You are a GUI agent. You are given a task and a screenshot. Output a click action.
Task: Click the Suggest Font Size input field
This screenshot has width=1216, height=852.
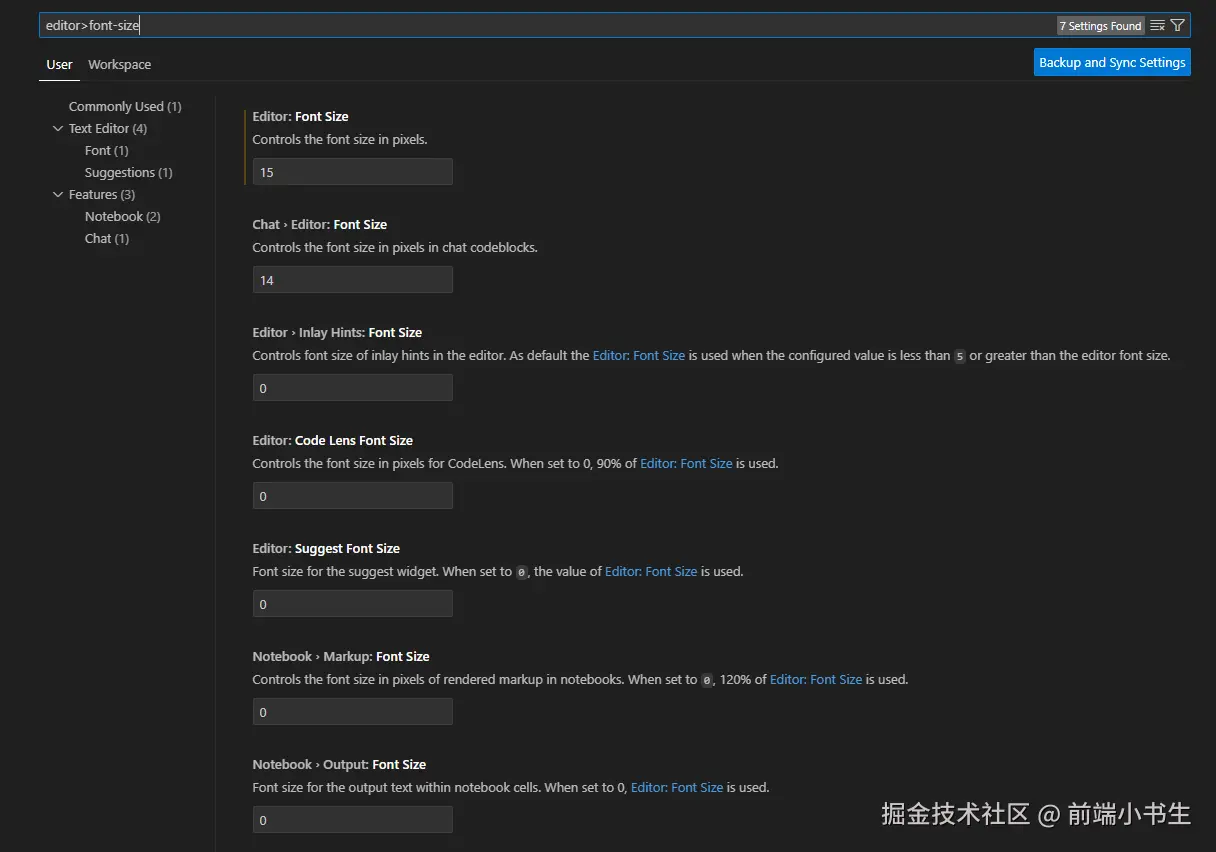click(x=352, y=603)
